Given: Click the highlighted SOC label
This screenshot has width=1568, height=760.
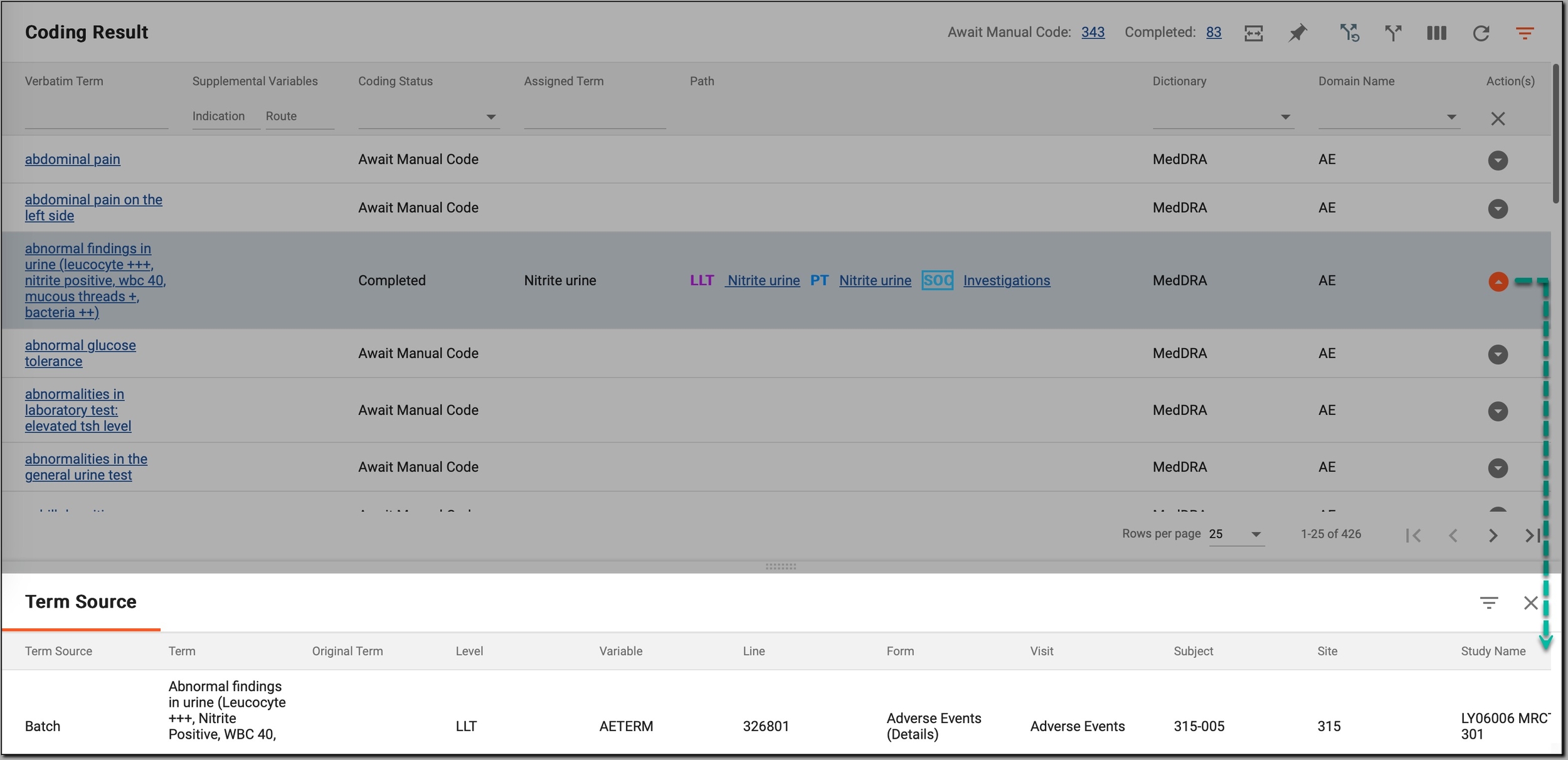Looking at the screenshot, I should (x=938, y=280).
